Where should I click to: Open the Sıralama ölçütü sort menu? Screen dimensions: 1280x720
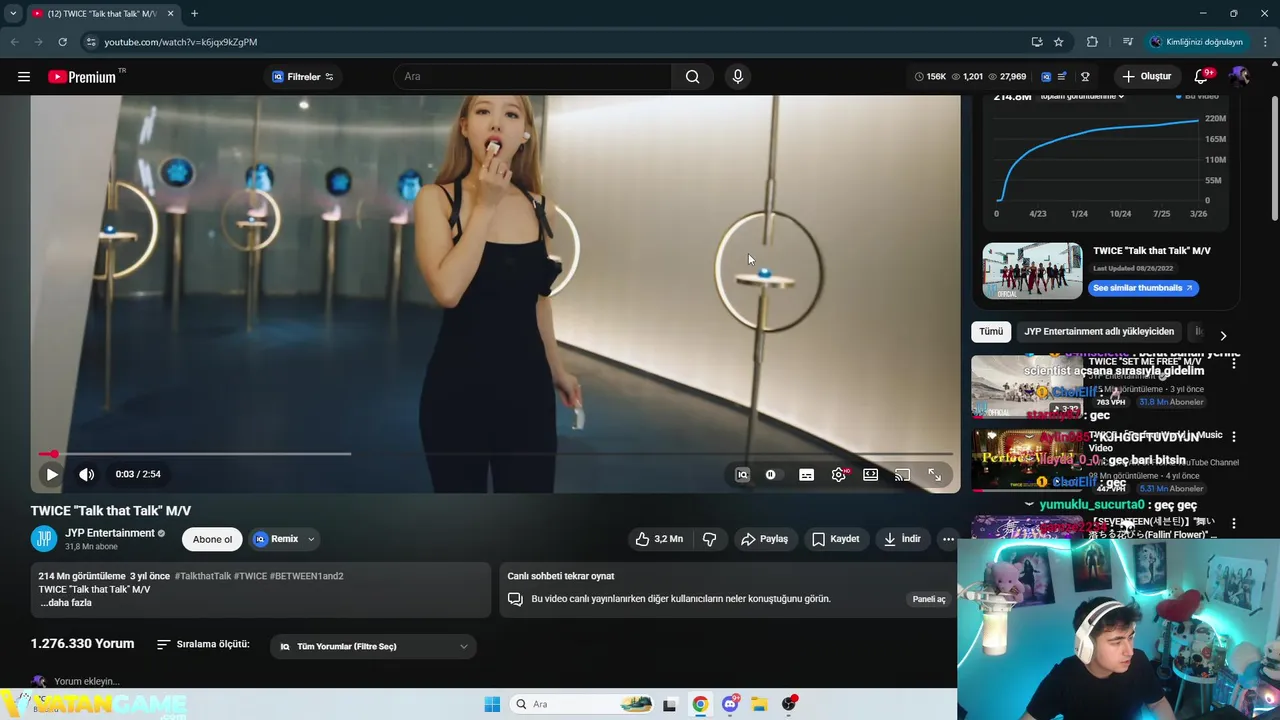click(203, 645)
